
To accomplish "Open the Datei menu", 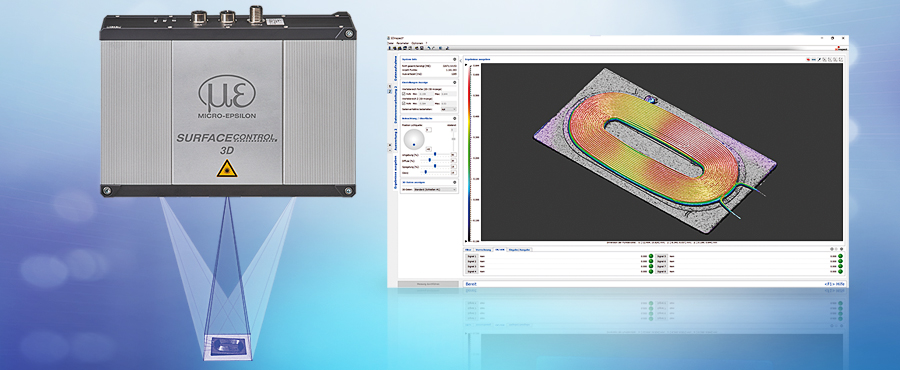I will click(x=390, y=43).
